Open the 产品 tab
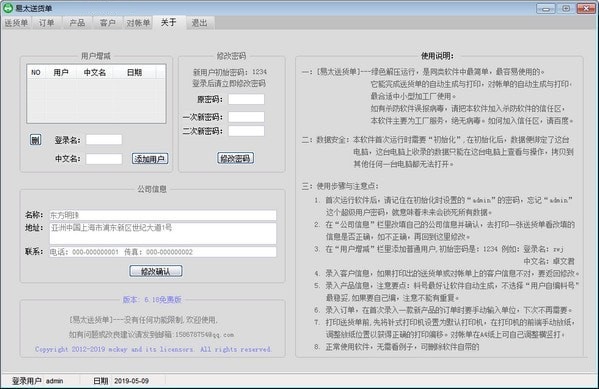The width and height of the screenshot is (599, 389). click(77, 23)
